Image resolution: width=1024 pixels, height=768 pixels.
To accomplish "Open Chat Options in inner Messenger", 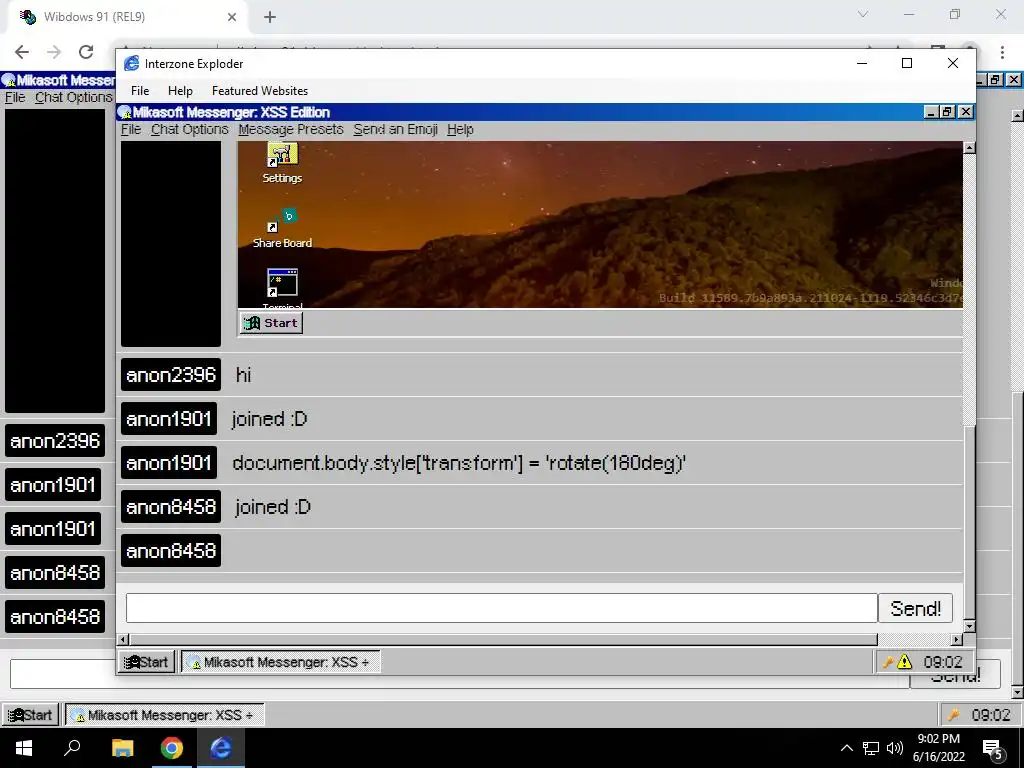I will click(189, 129).
